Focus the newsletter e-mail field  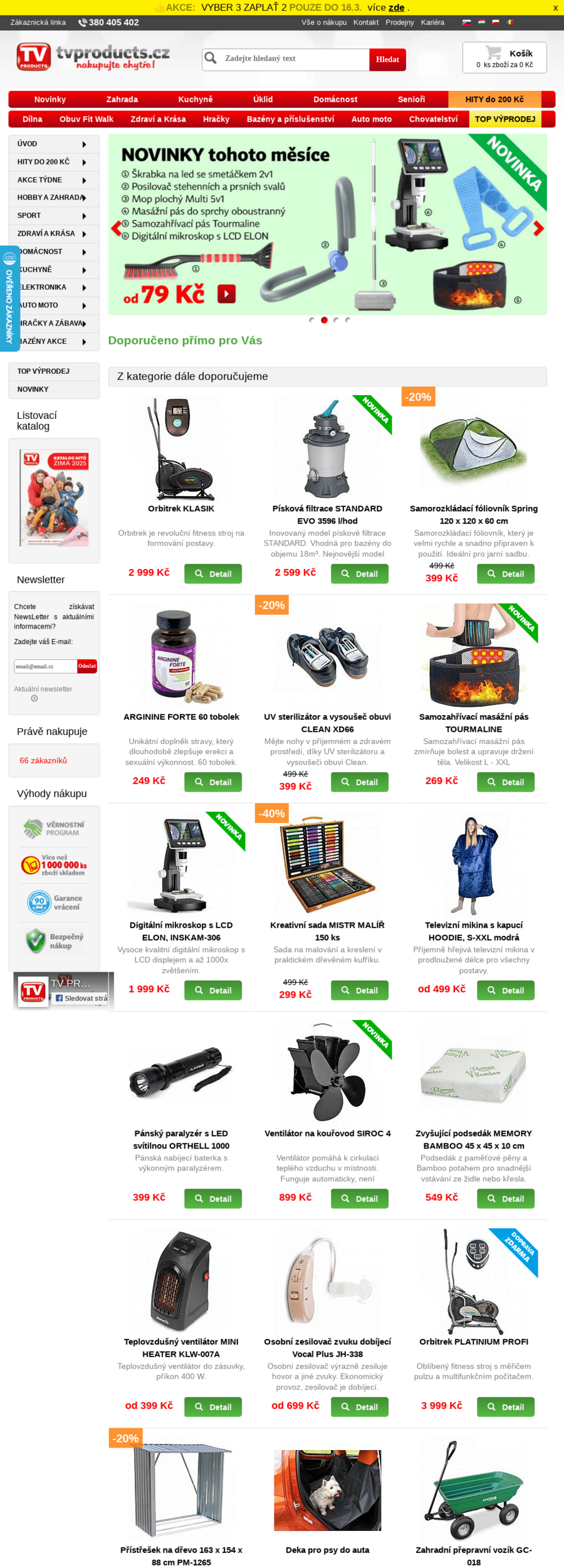point(46,666)
